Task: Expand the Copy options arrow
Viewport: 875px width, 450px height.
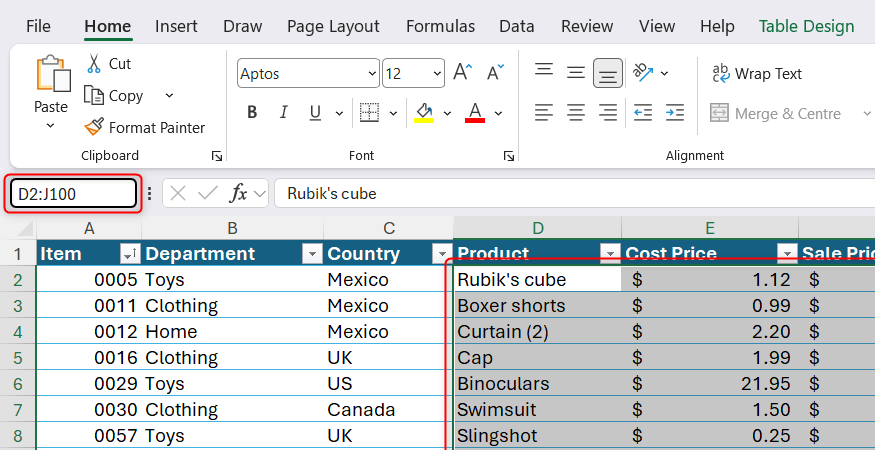Action: [169, 95]
